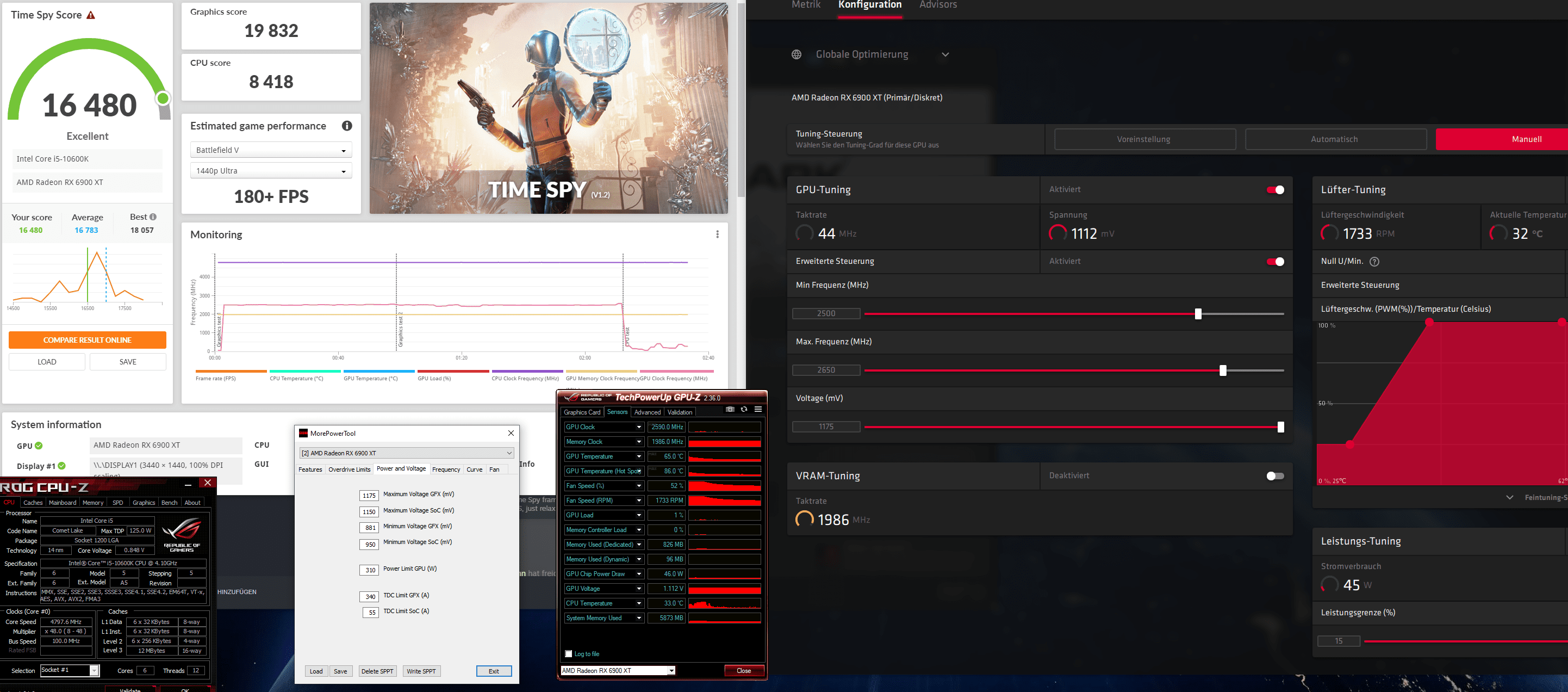Click the MorePowerTool title bar icon

303,433
